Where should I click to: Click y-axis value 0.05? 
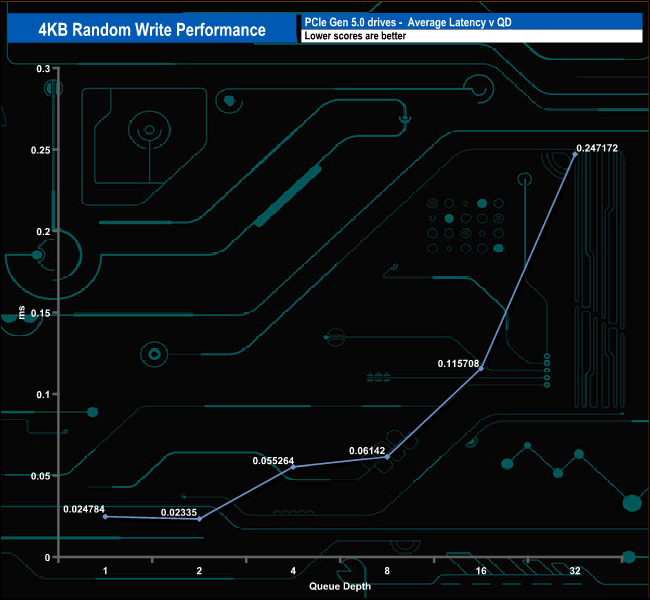40,476
